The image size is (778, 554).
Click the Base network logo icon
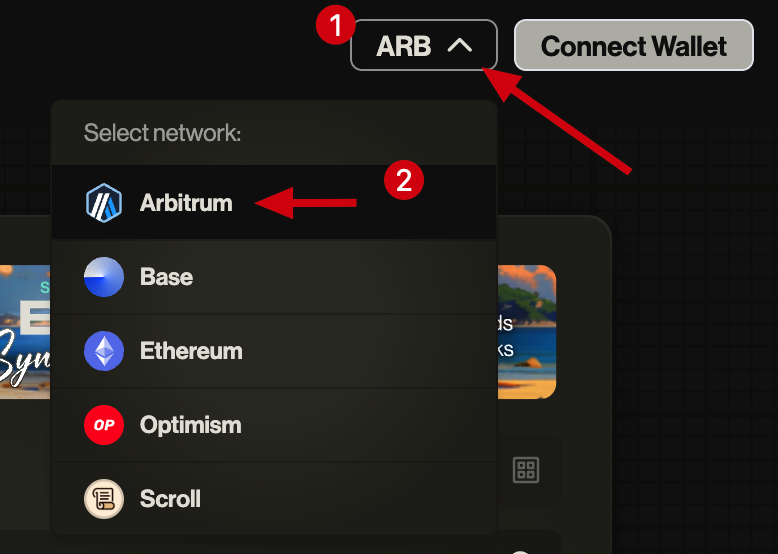tap(104, 277)
